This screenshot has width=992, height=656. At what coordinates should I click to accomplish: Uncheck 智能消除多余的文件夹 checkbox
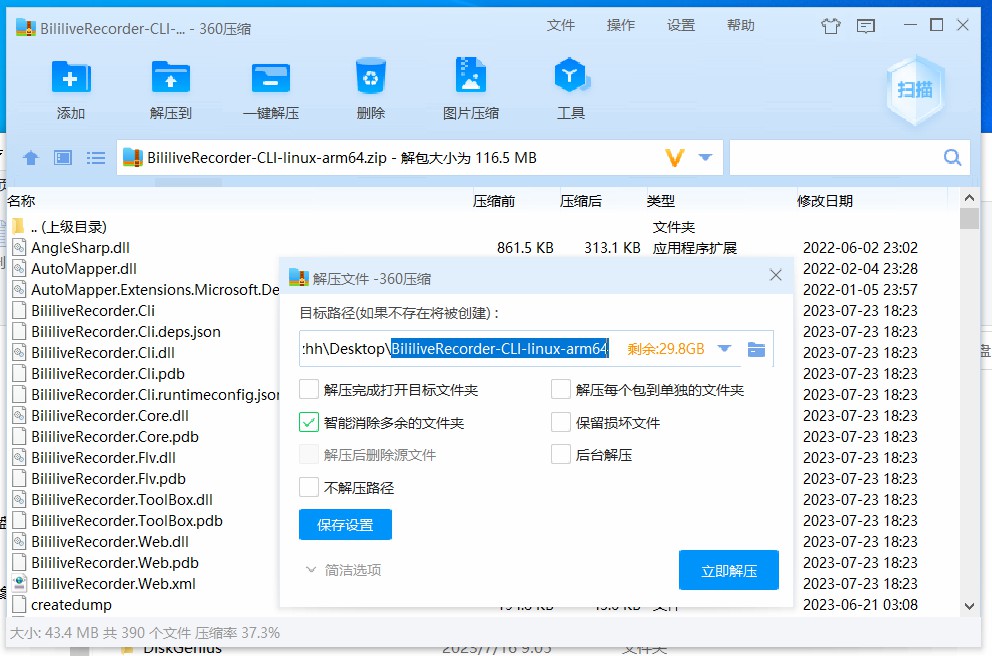coord(309,422)
